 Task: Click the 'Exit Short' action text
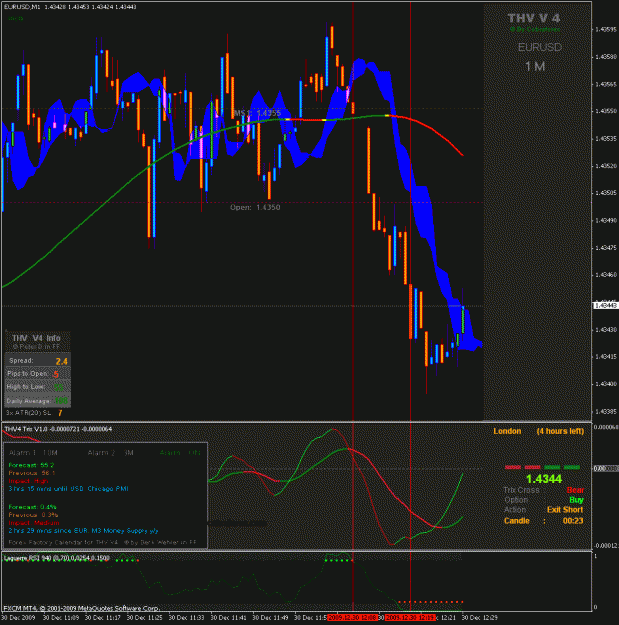565,510
